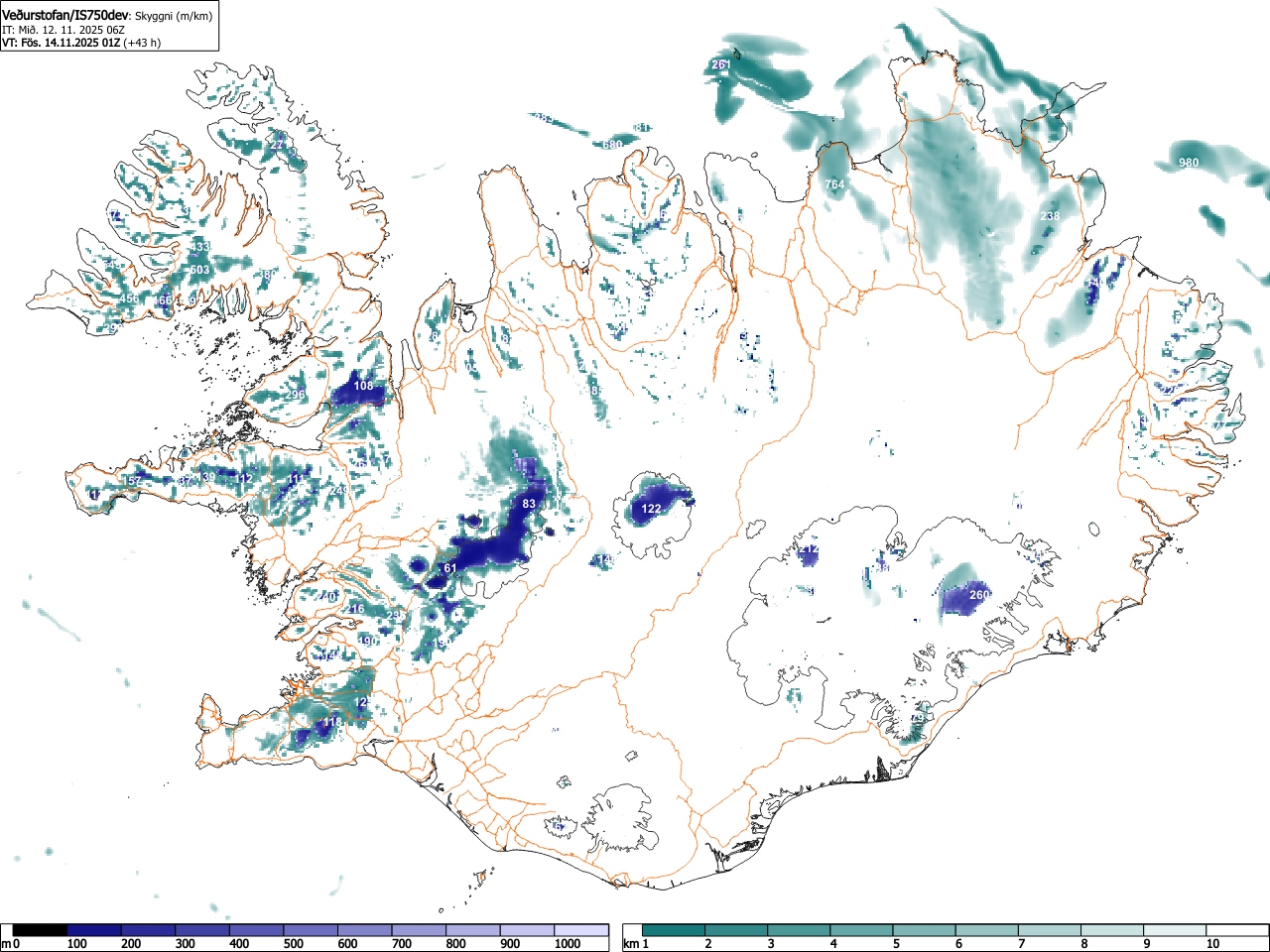Screen dimensions: 1270x952
Task: Click the visibility value 260 on Vatnajökull
Action: coord(979,595)
